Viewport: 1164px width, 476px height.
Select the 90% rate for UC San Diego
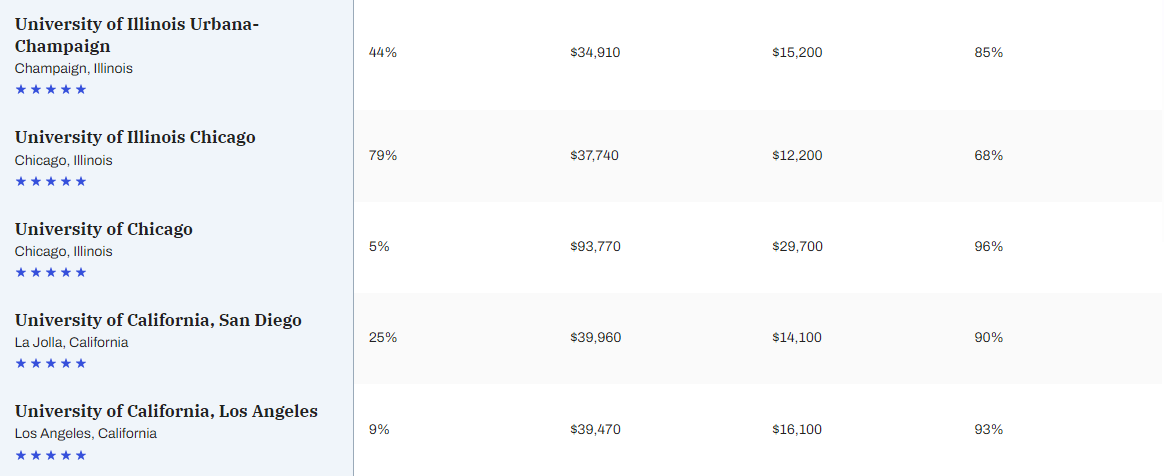pos(989,337)
